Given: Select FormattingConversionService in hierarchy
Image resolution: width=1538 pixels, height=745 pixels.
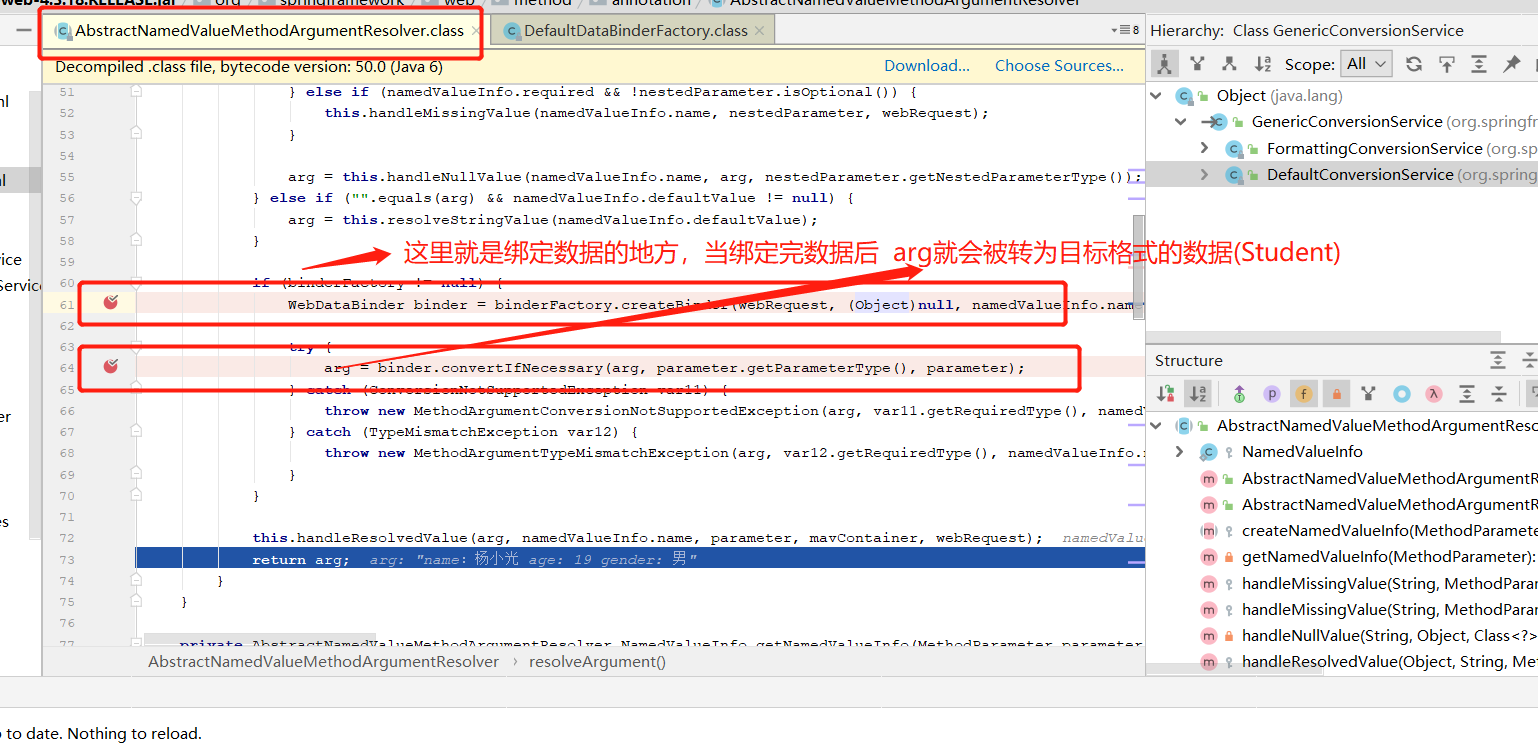Looking at the screenshot, I should point(1375,148).
